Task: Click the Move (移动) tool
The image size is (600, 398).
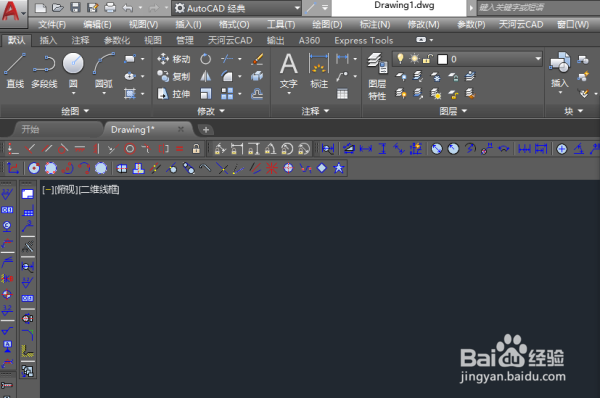Action: coord(174,59)
